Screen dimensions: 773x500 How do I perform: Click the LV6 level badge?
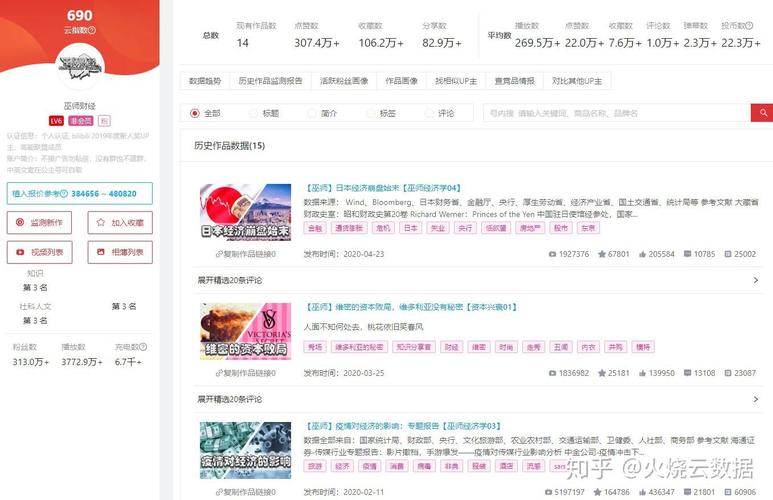click(56, 121)
